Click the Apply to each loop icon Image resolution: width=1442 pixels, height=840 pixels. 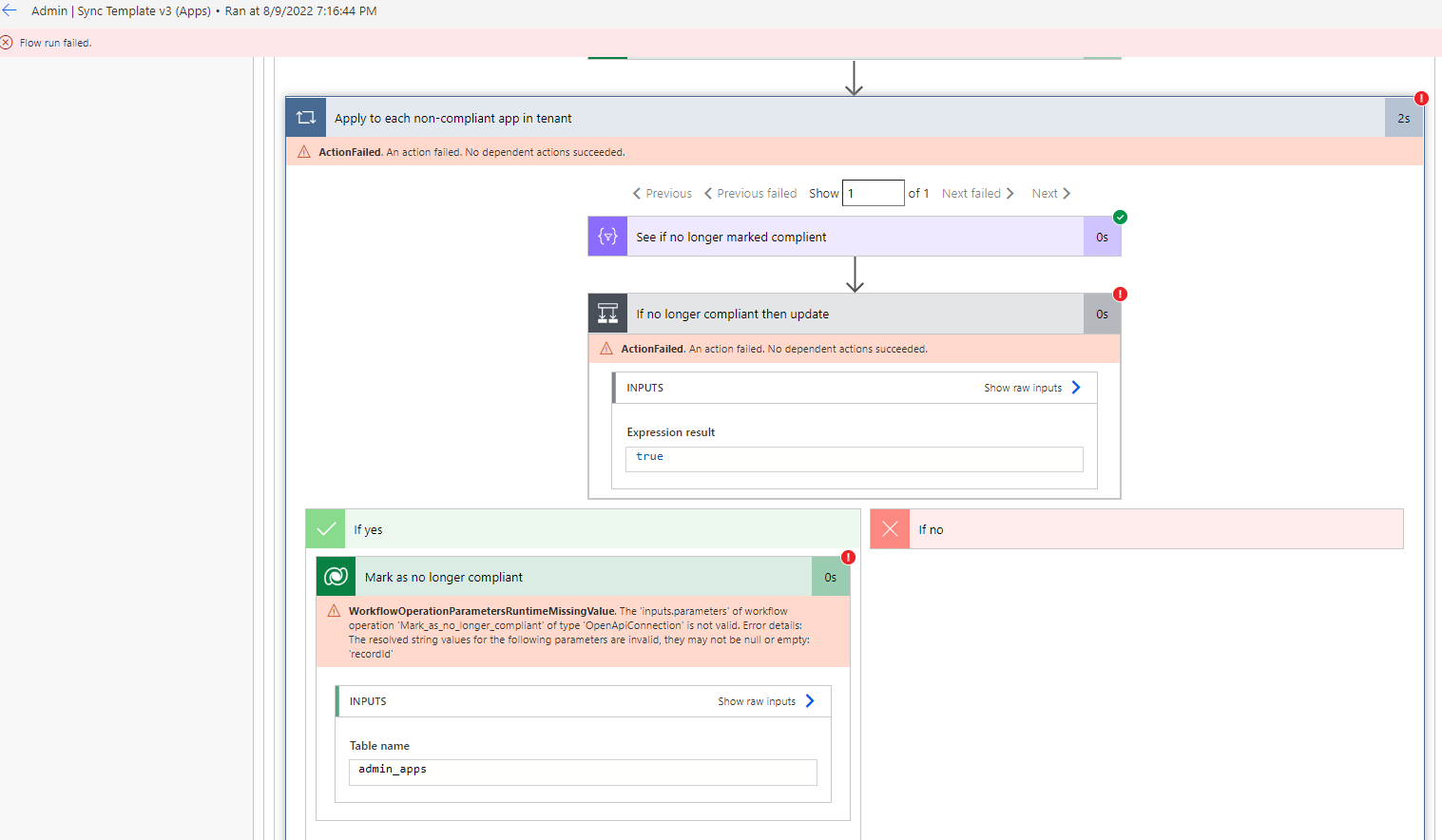coord(305,116)
